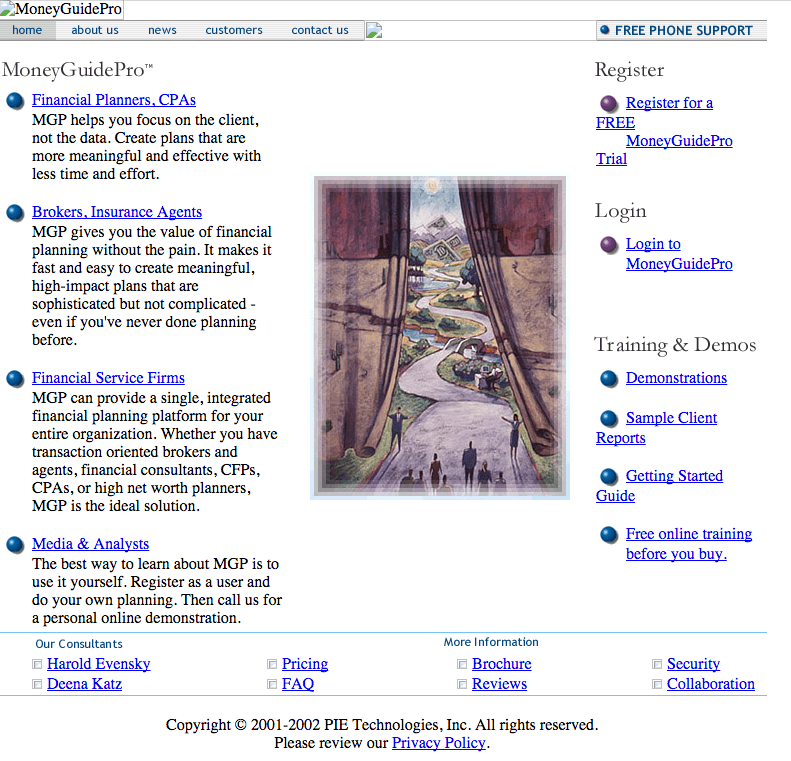Image resolution: width=791 pixels, height=761 pixels.
Task: Click the MoneyGuidePro page heading
Action: [77, 70]
